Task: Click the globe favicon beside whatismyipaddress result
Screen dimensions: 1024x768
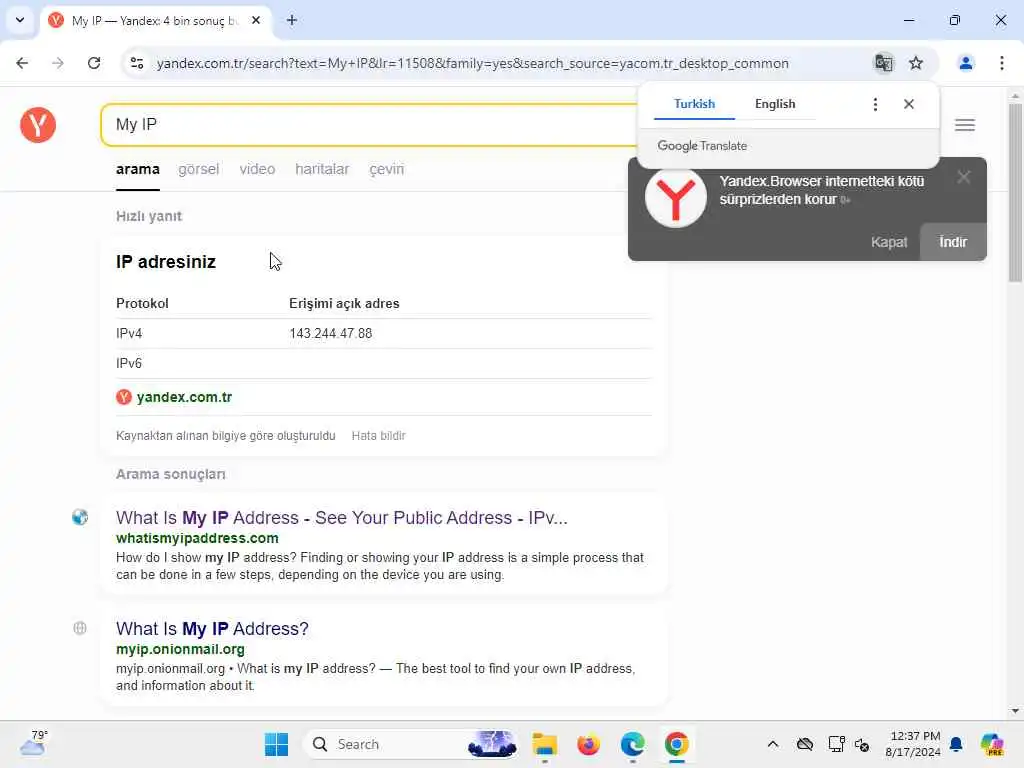Action: click(x=80, y=517)
